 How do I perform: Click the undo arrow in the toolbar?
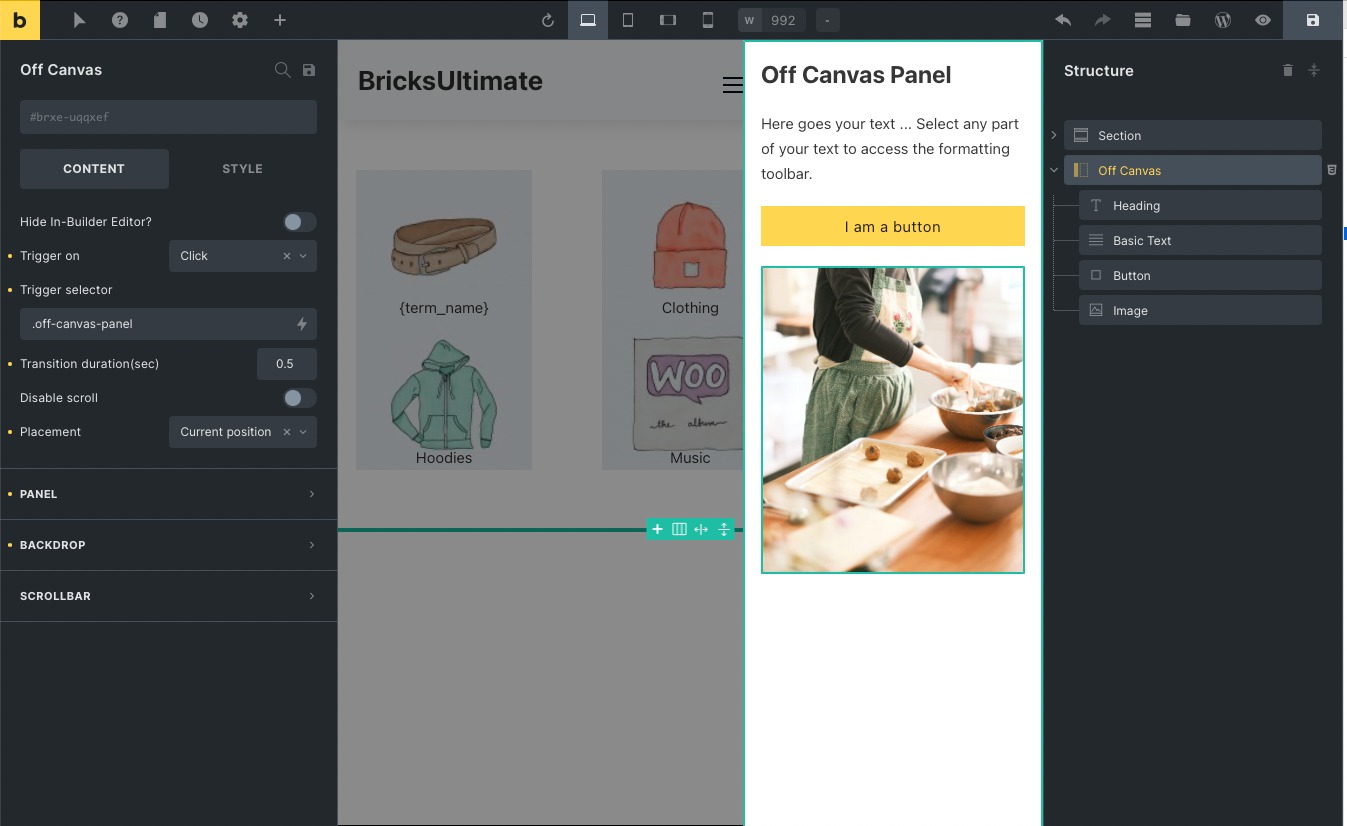[1062, 19]
